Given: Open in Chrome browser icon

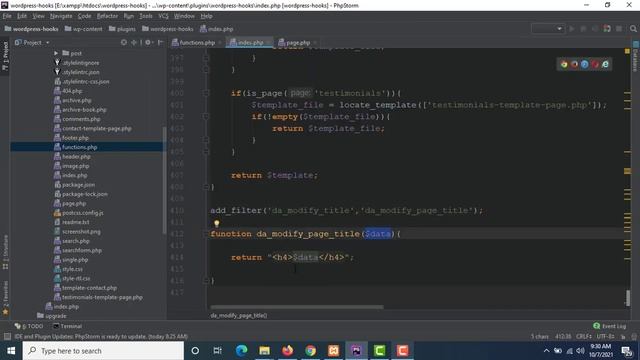Looking at the screenshot, I should point(564,64).
